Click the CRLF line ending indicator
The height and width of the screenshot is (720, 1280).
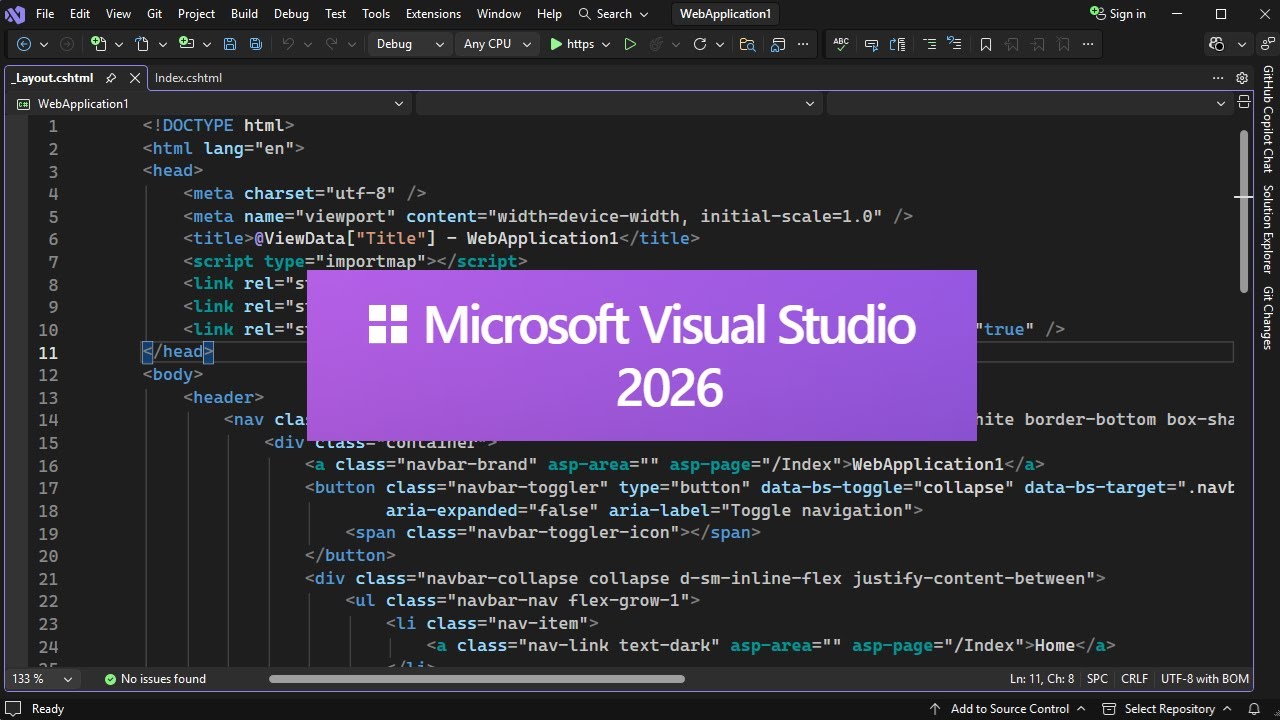pos(1135,678)
